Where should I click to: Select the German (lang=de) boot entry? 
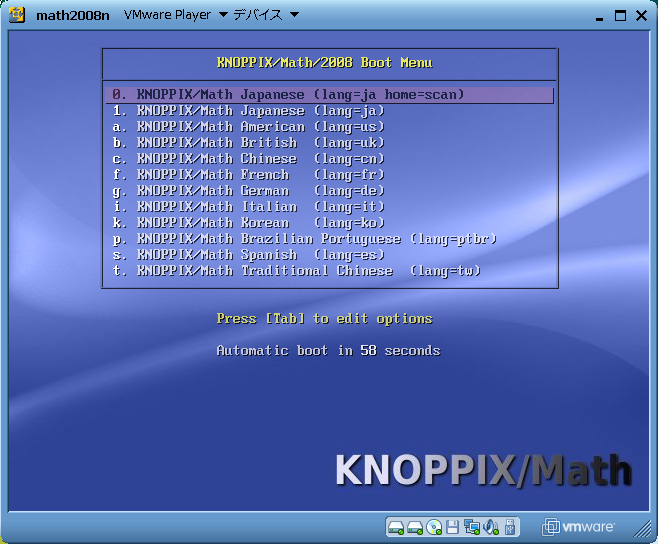coord(330,191)
